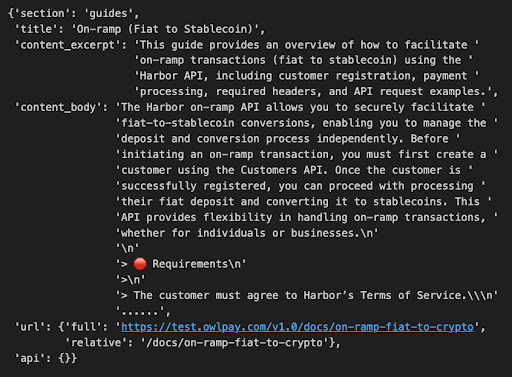Viewport: 512px width, 377px height.
Task: Click the red stop-sign emoji before Requirements
Action: (x=140, y=264)
